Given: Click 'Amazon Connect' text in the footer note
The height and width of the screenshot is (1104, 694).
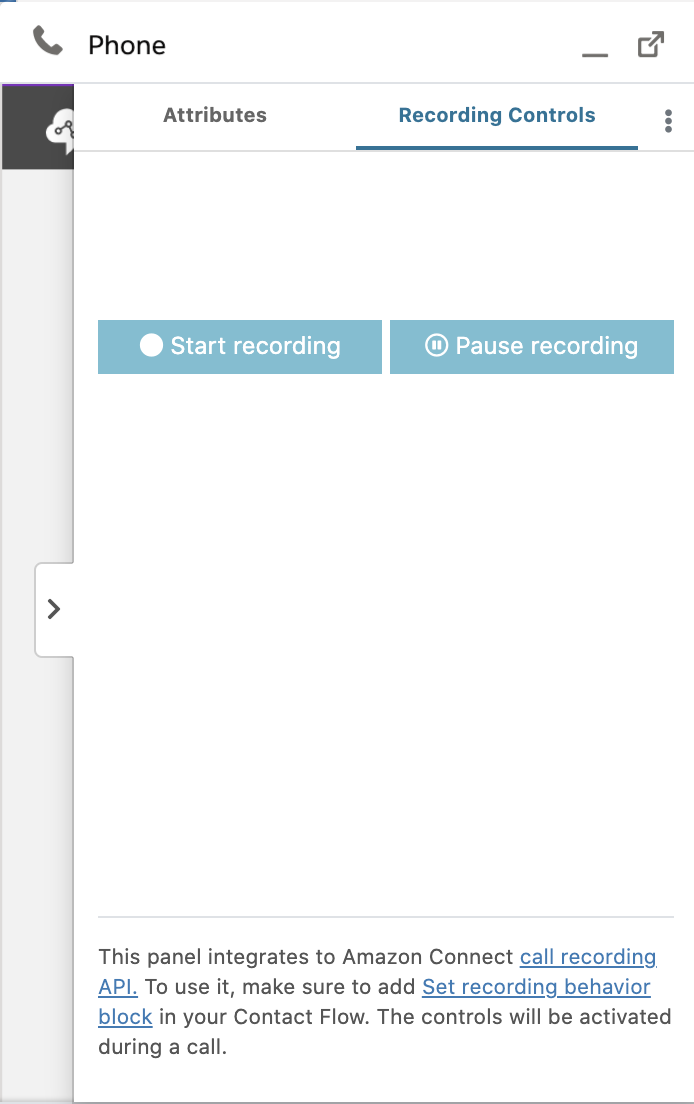Looking at the screenshot, I should tap(427, 957).
